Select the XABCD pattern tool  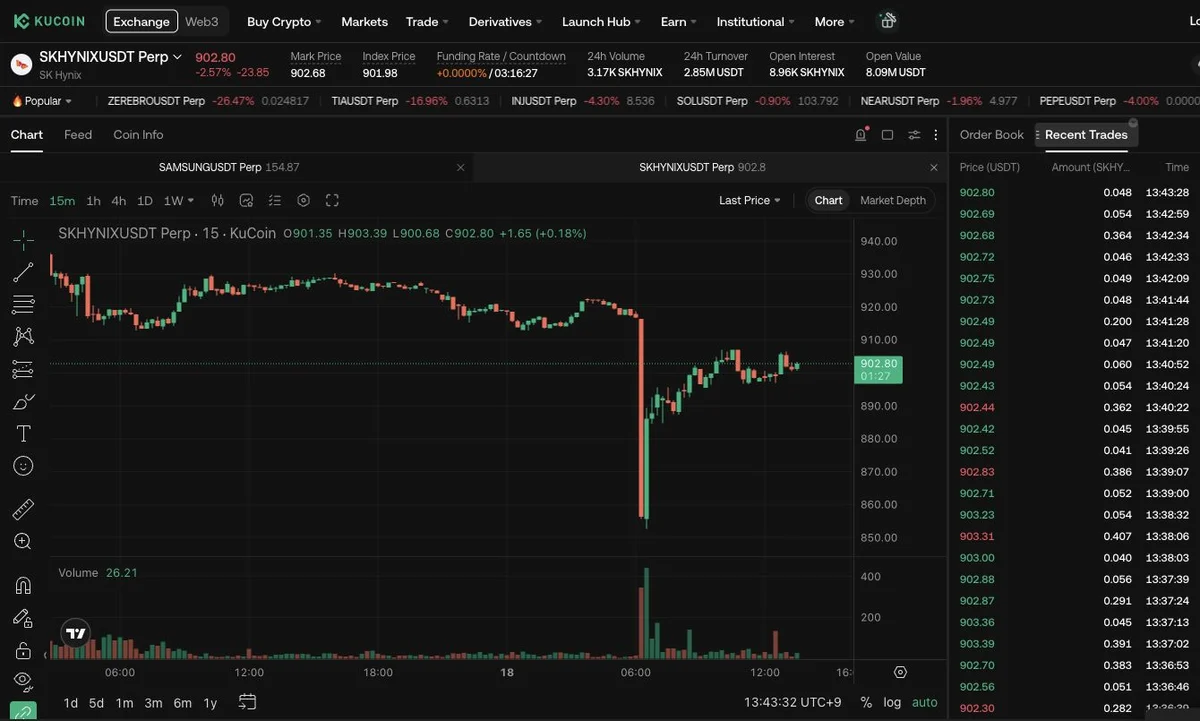point(23,337)
